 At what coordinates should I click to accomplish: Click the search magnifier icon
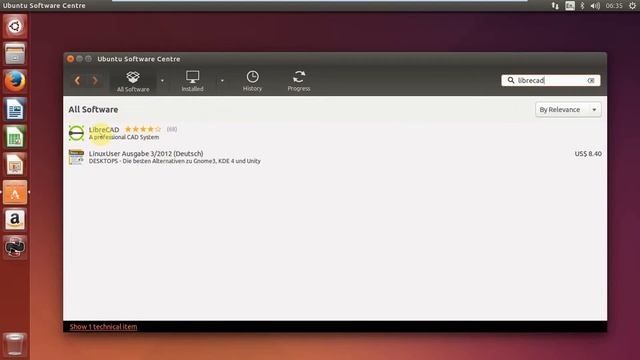tap(511, 80)
